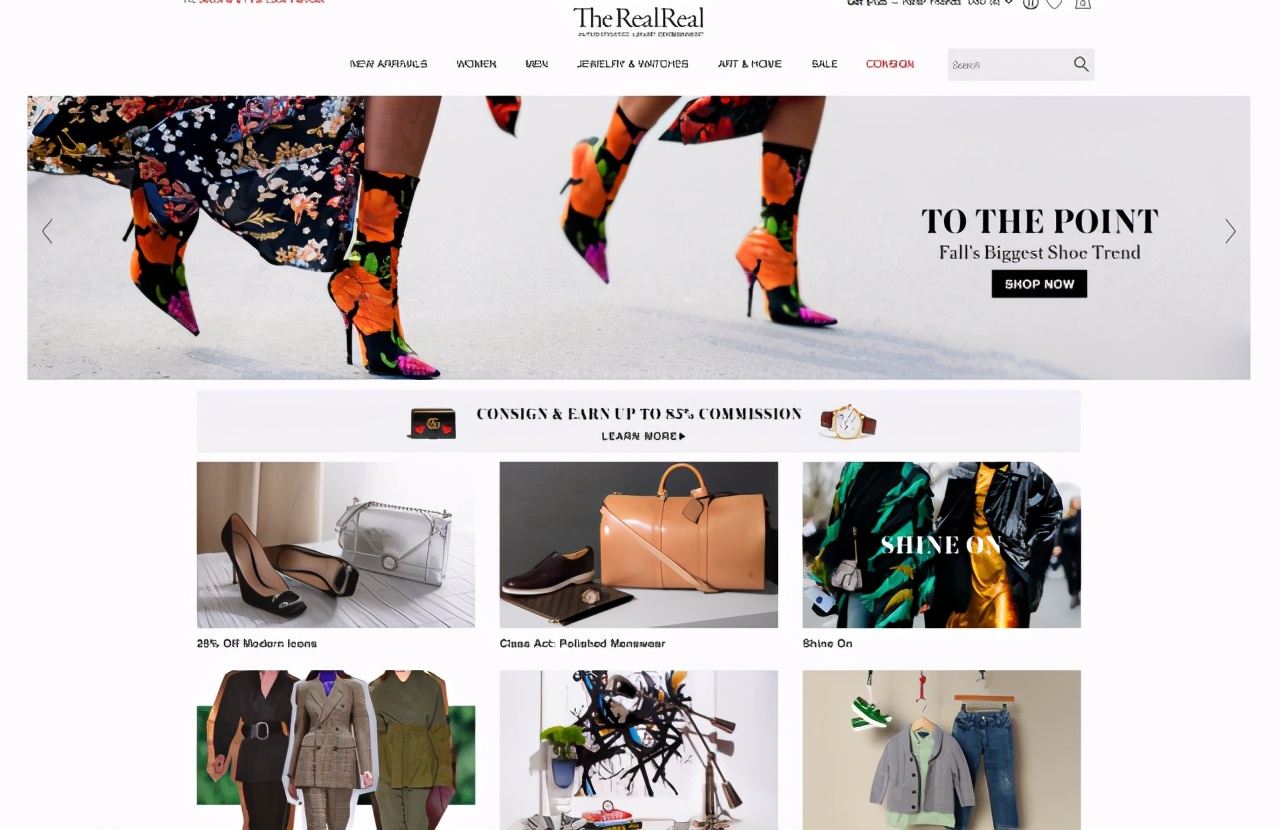The image size is (1280, 830).
Task: Open the New Arrivals menu
Action: [x=389, y=64]
